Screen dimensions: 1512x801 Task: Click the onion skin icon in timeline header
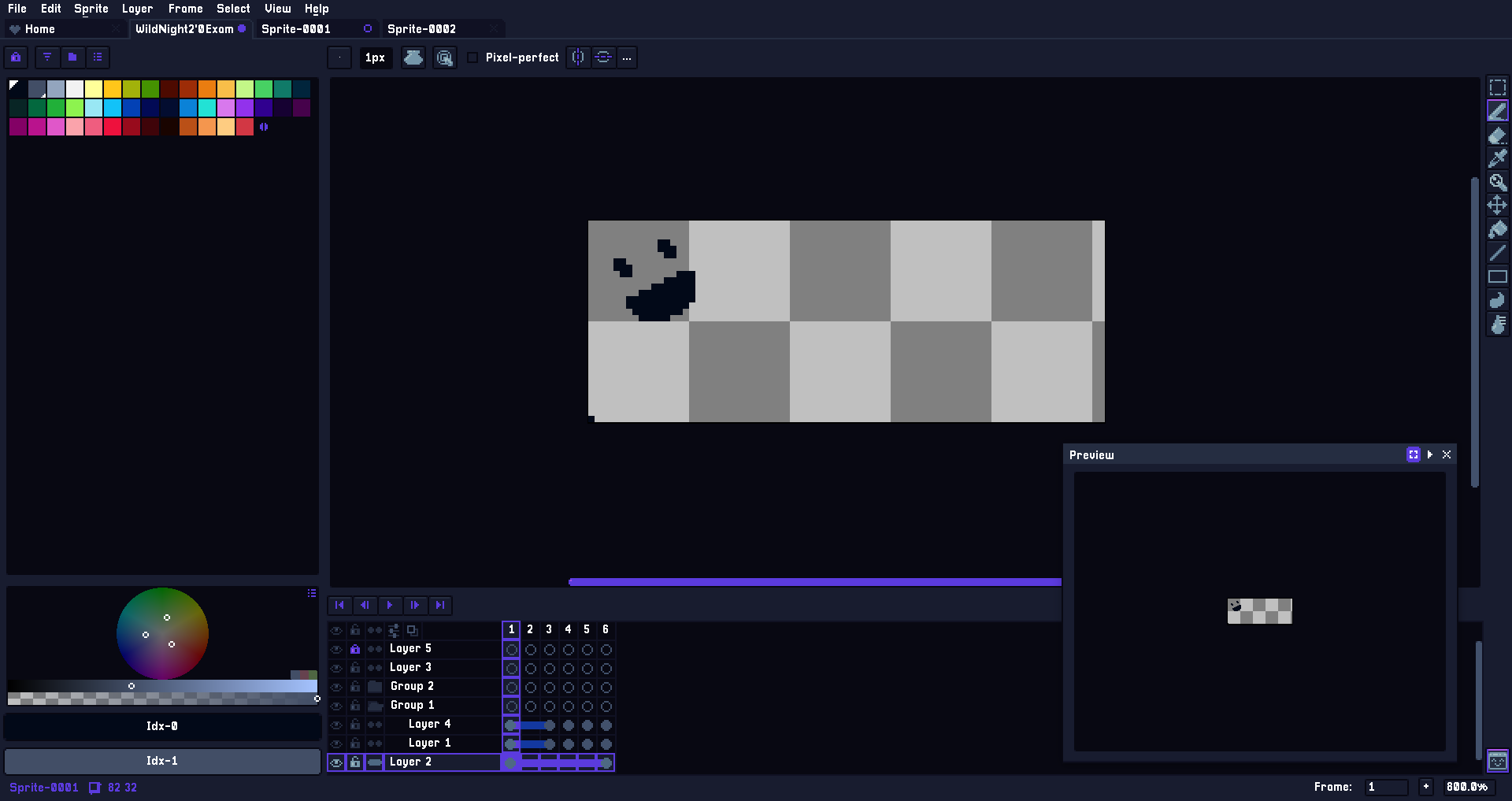(412, 629)
